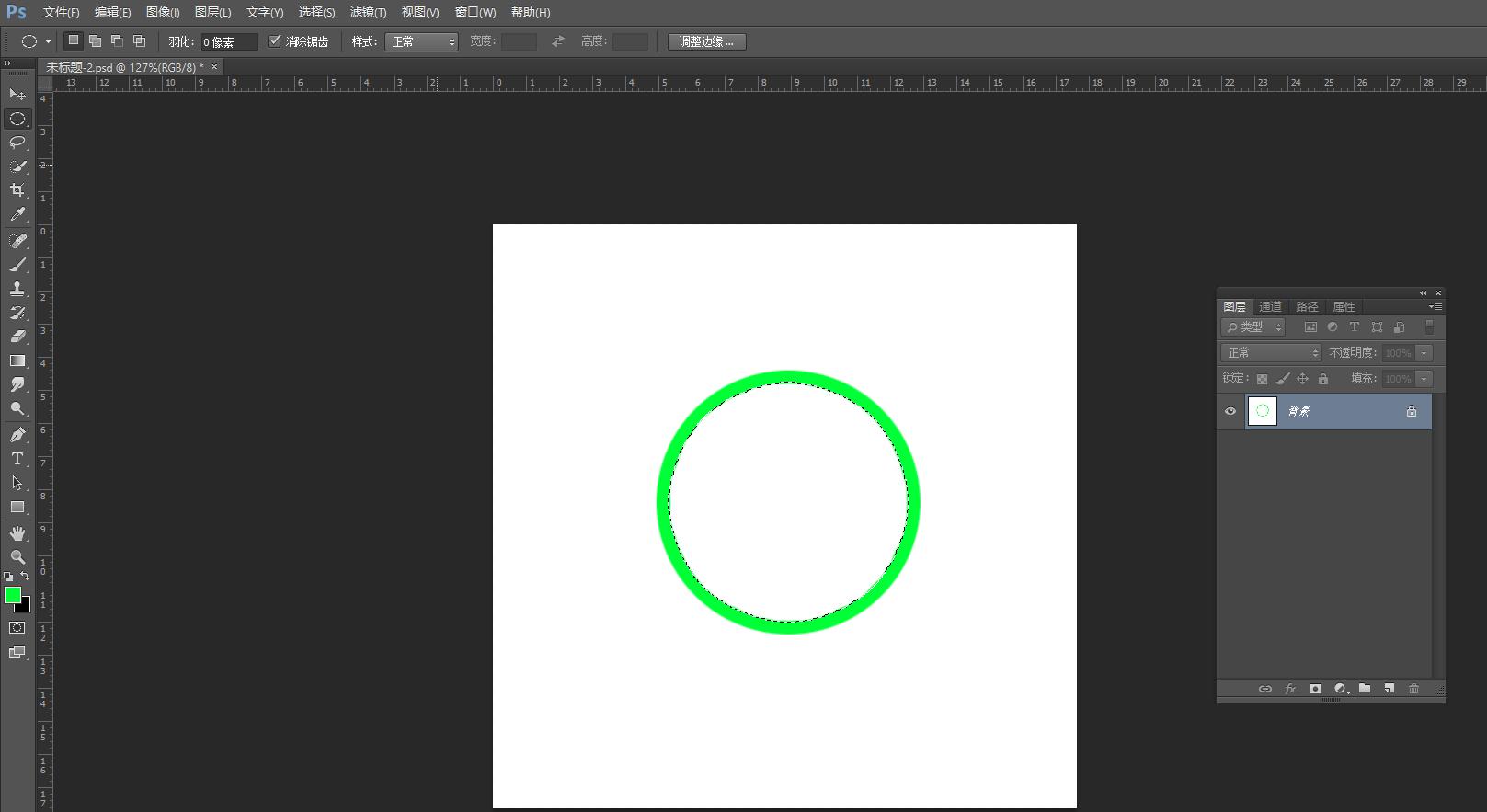
Task: Create a new group folder button
Action: click(x=1365, y=689)
